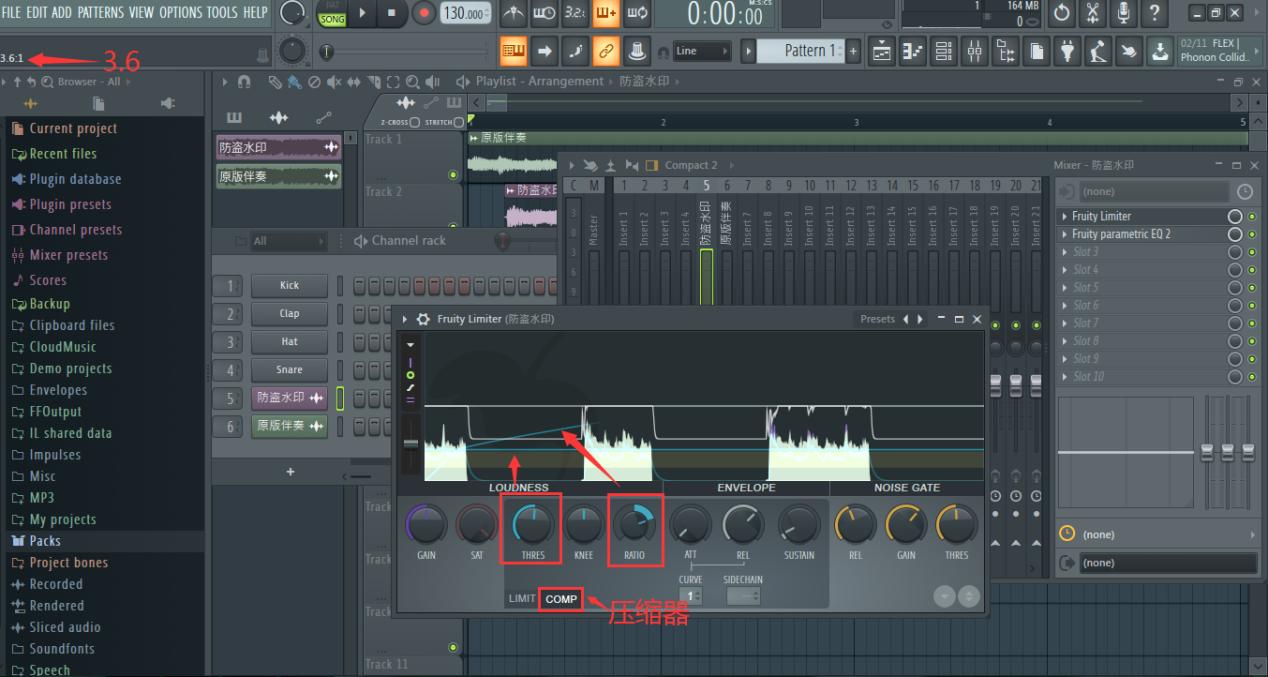Toggle the metronome in the toolbar
This screenshot has height=677, width=1268.
(x=513, y=15)
